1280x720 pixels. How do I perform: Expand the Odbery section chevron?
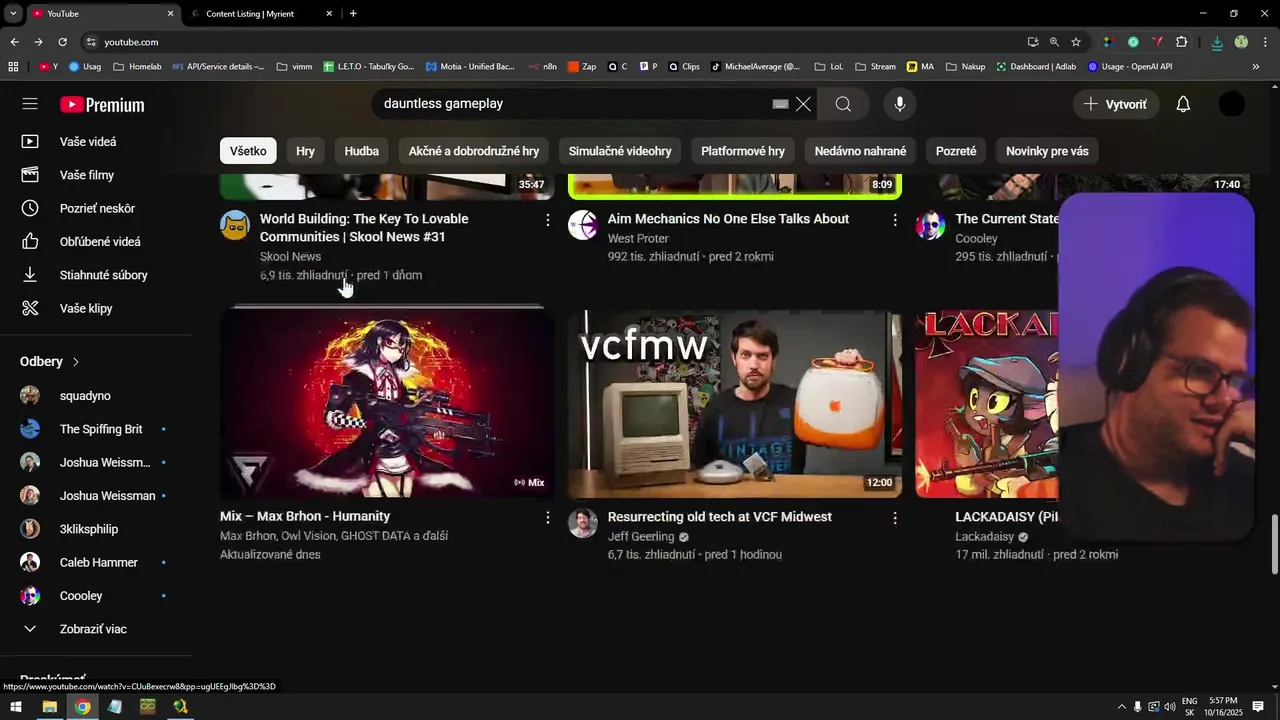[75, 362]
